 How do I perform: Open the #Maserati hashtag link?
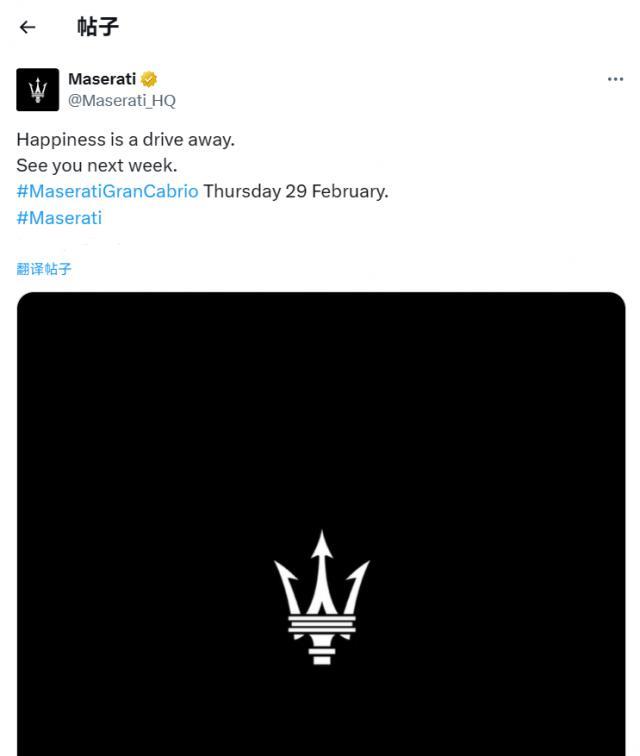[x=59, y=217]
